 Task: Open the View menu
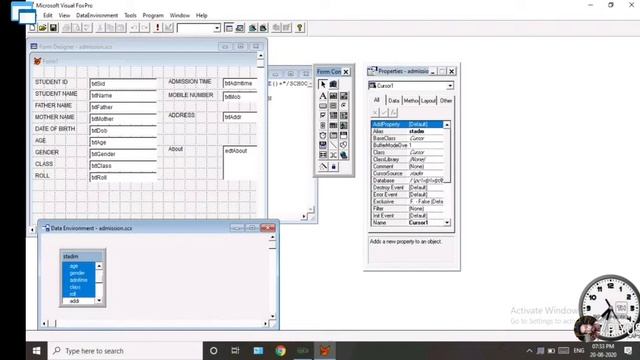(x=64, y=15)
